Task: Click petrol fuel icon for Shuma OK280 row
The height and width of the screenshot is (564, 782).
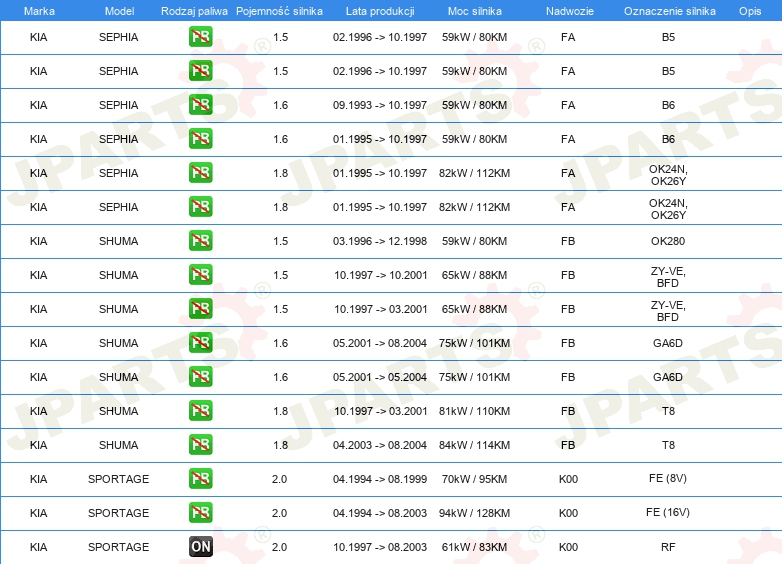Action: click(201, 240)
